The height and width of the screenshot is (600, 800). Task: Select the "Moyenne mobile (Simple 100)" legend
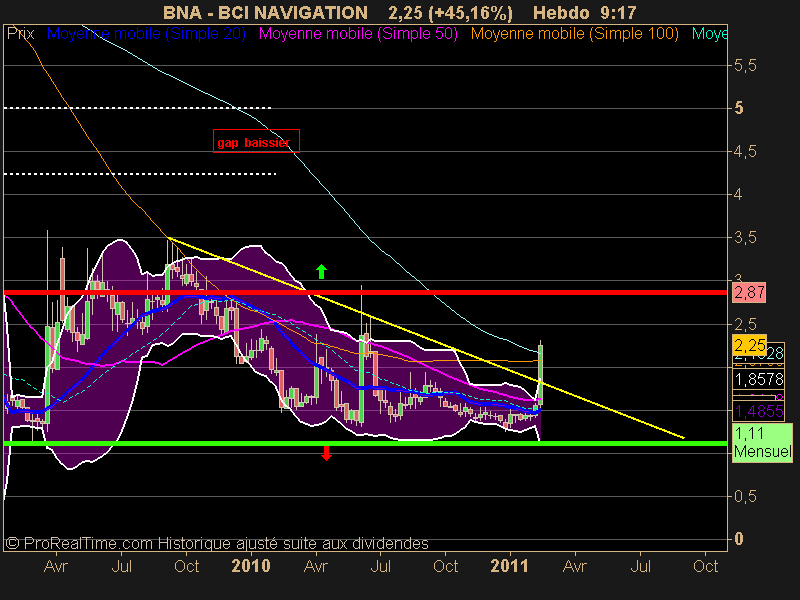point(574,34)
